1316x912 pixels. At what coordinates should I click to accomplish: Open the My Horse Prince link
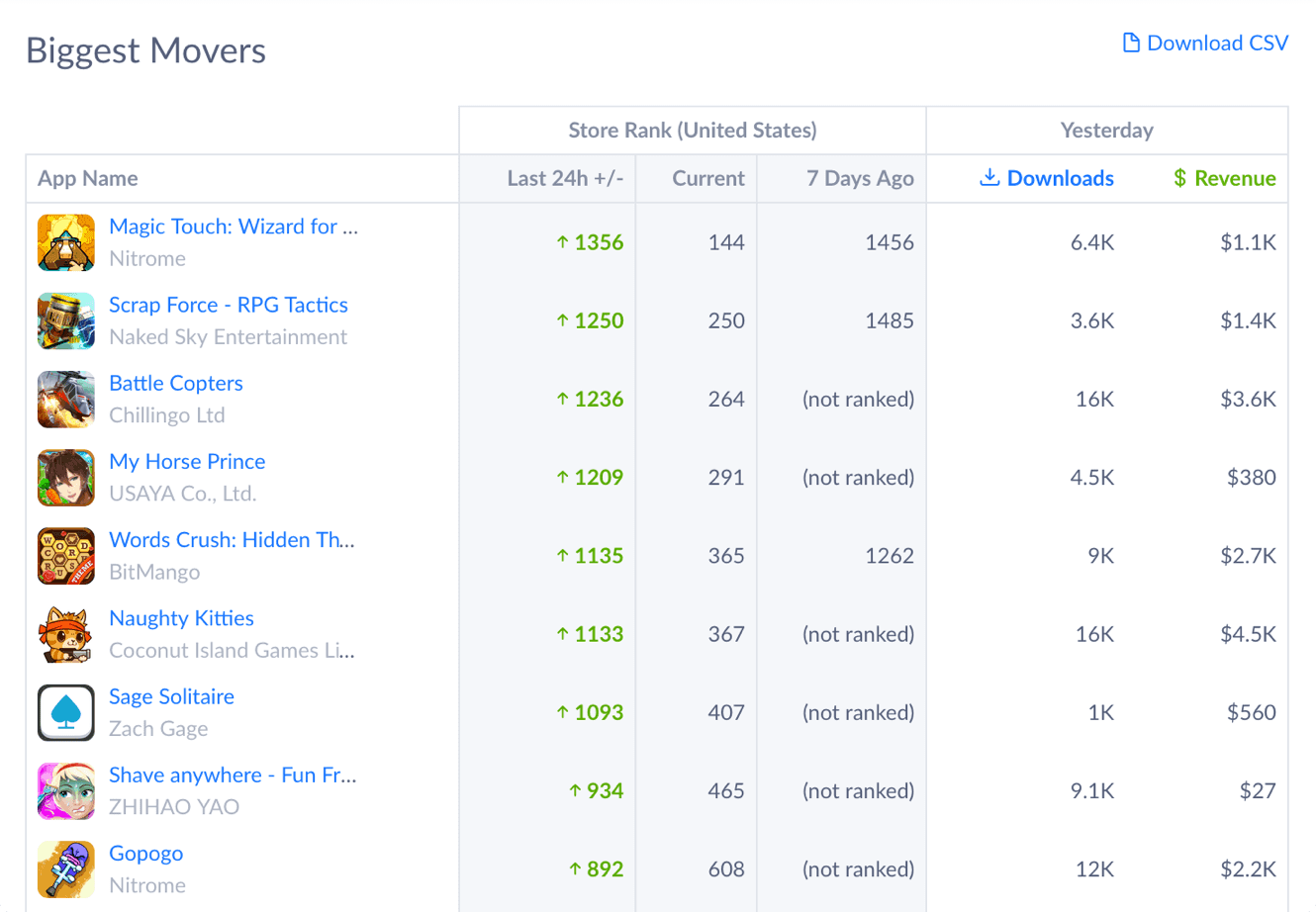[x=187, y=461]
